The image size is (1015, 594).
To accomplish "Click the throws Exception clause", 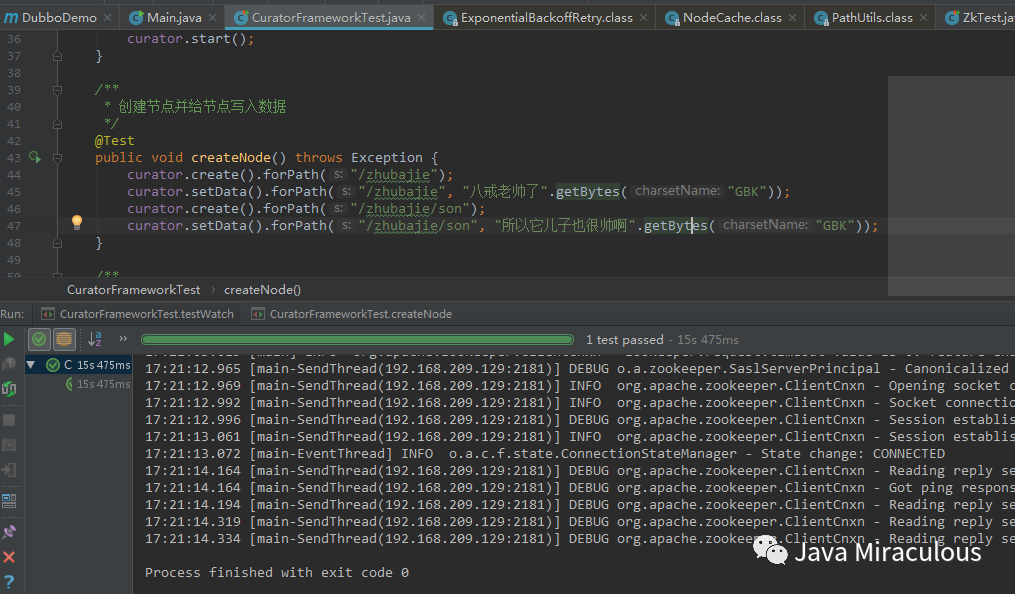I will 359,157.
